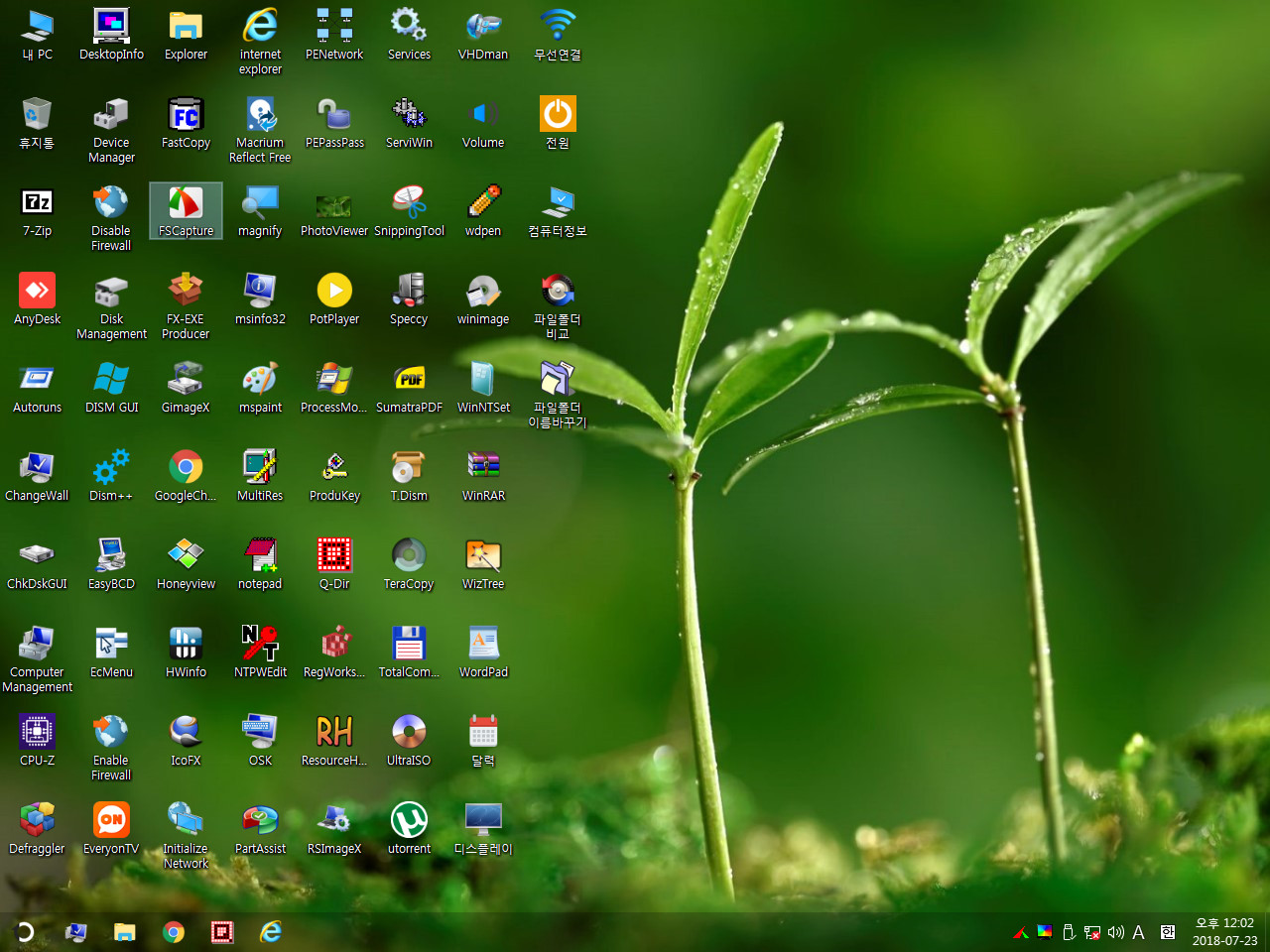
Task: Launch PotPlayer icon
Action: [x=334, y=299]
